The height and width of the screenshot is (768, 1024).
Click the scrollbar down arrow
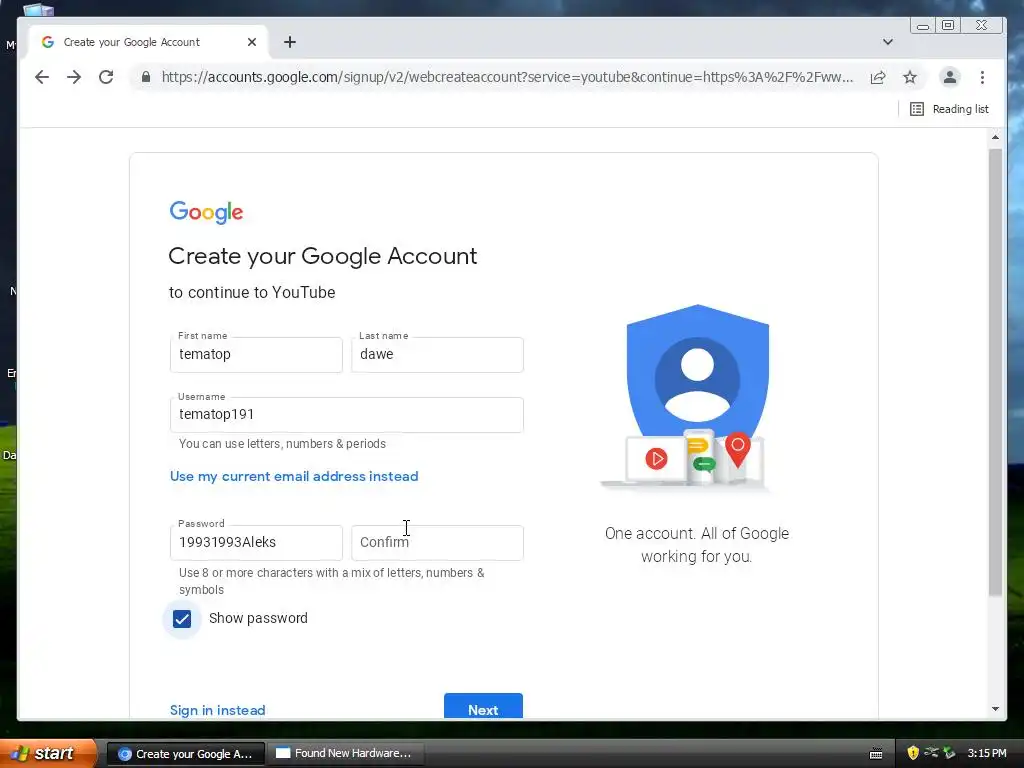(995, 709)
